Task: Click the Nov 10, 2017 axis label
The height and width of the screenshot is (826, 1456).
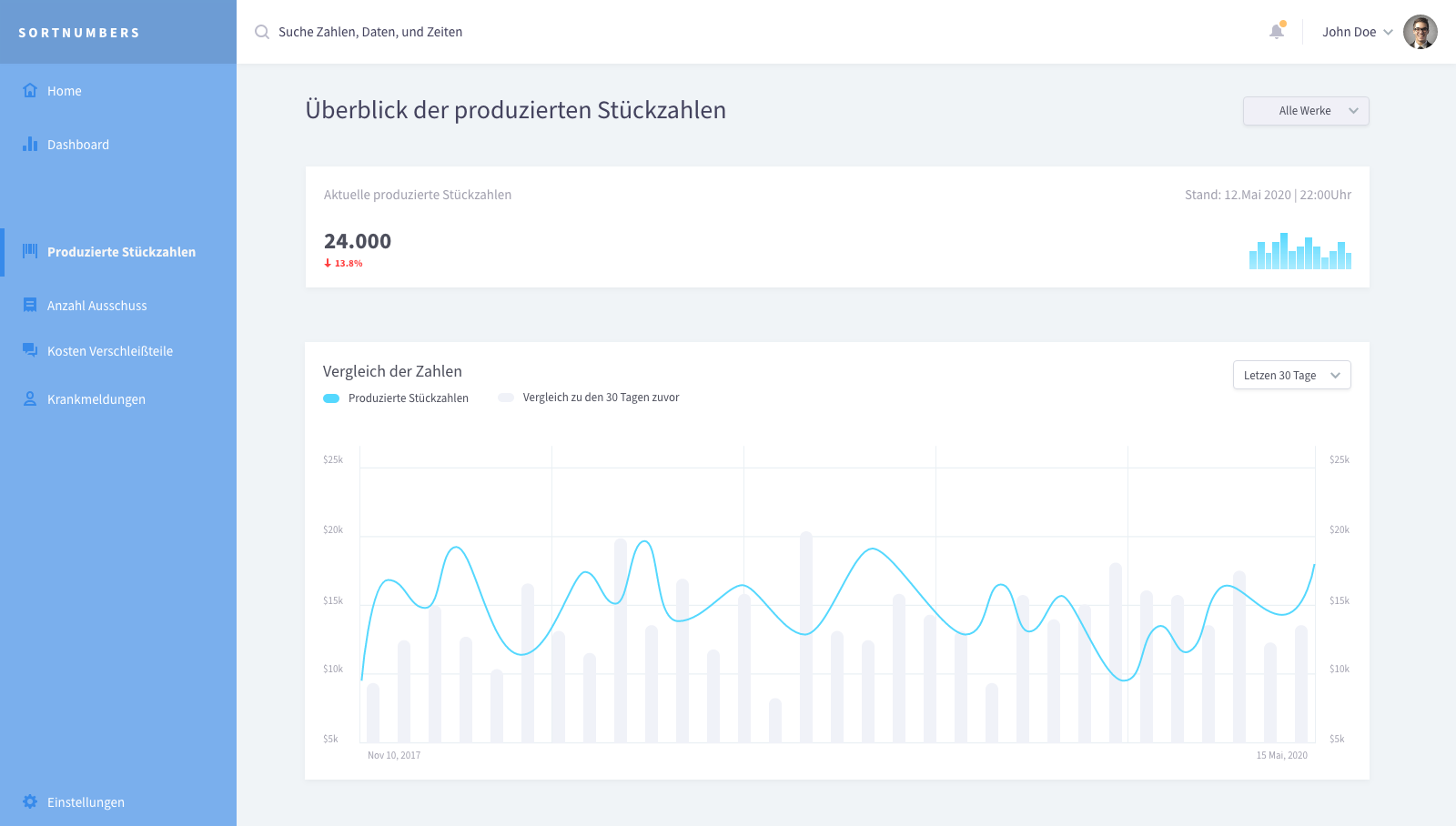Action: pyautogui.click(x=394, y=755)
